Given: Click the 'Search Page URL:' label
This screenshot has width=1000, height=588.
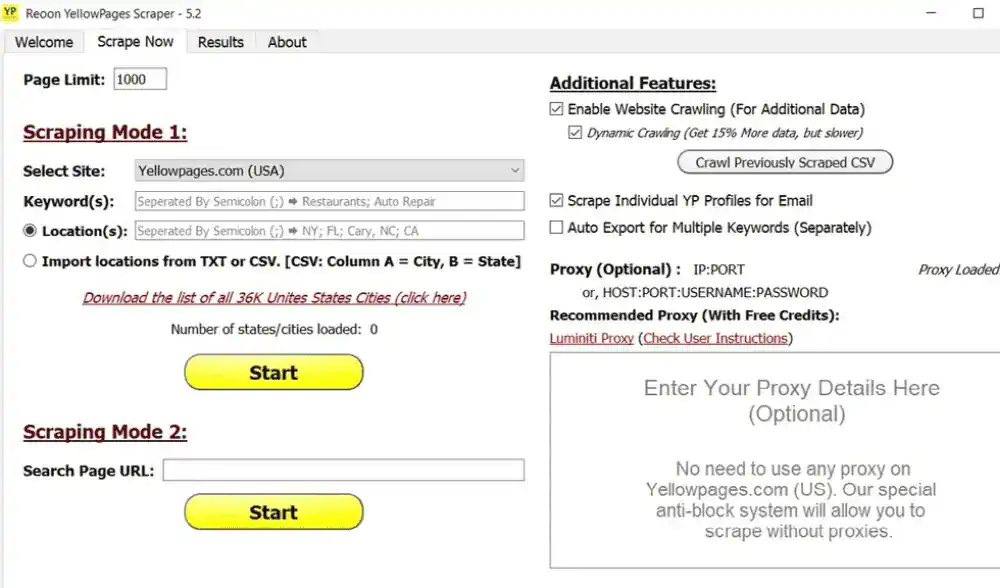Looking at the screenshot, I should pyautogui.click(x=89, y=471).
